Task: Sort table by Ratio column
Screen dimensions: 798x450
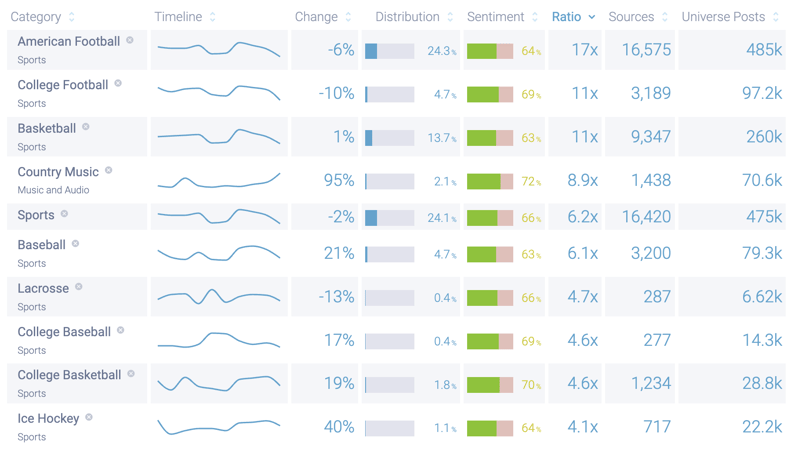Action: pyautogui.click(x=573, y=17)
